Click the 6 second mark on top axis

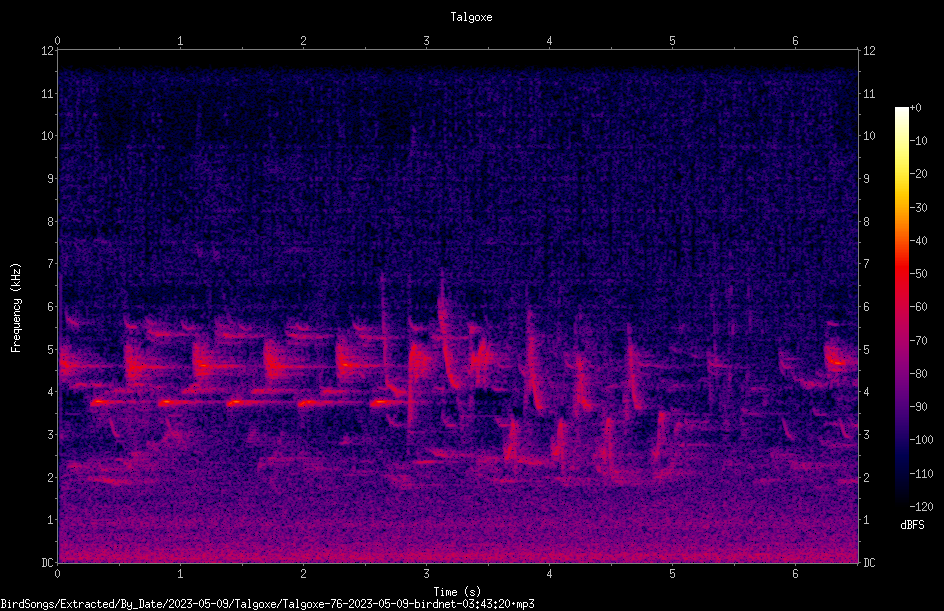795,41
